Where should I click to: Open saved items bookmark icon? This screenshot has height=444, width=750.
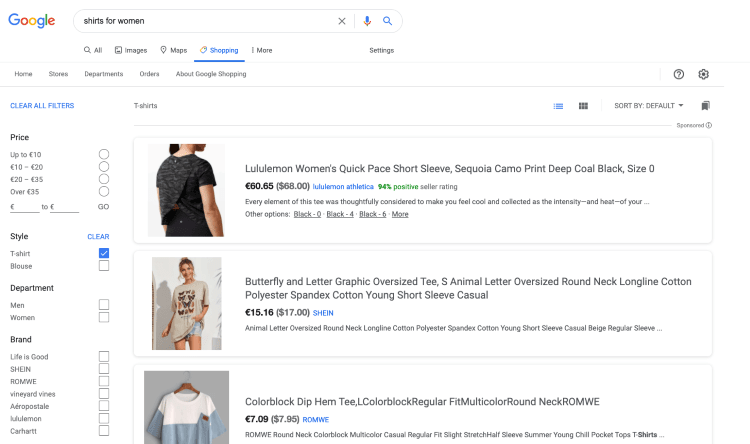click(x=706, y=106)
